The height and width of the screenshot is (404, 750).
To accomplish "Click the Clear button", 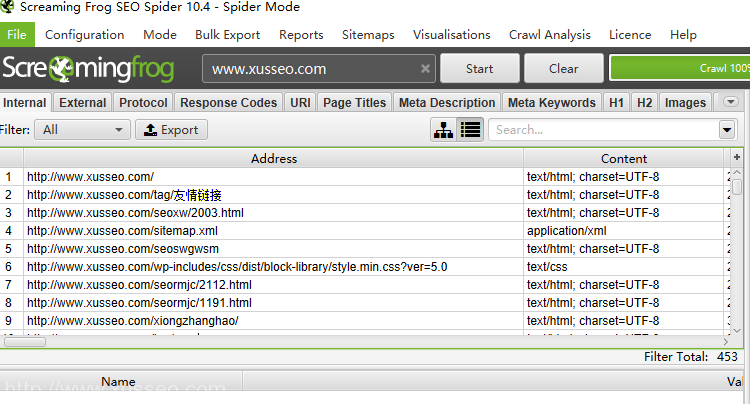I will tap(563, 68).
